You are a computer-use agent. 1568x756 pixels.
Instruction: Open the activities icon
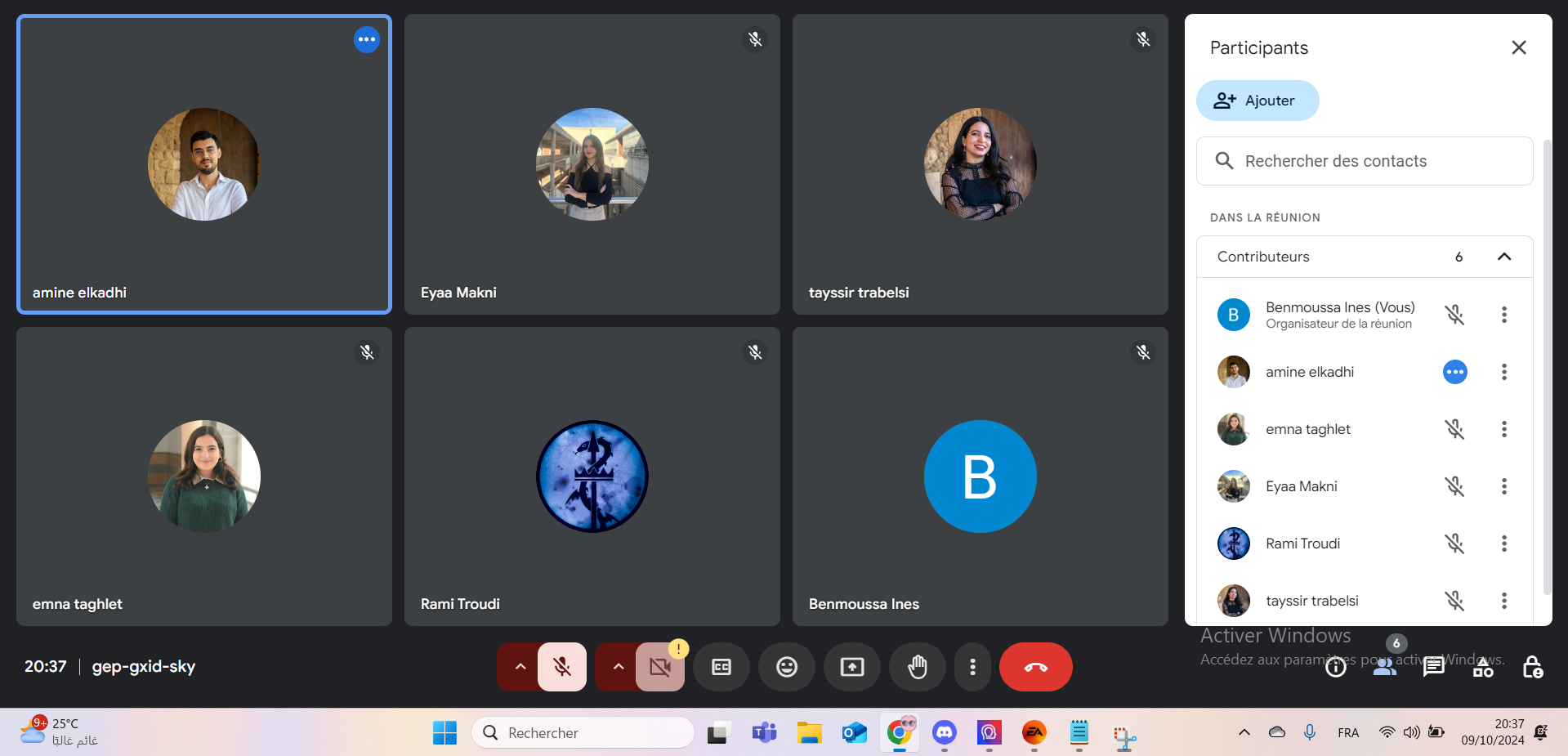pyautogui.click(x=1482, y=668)
